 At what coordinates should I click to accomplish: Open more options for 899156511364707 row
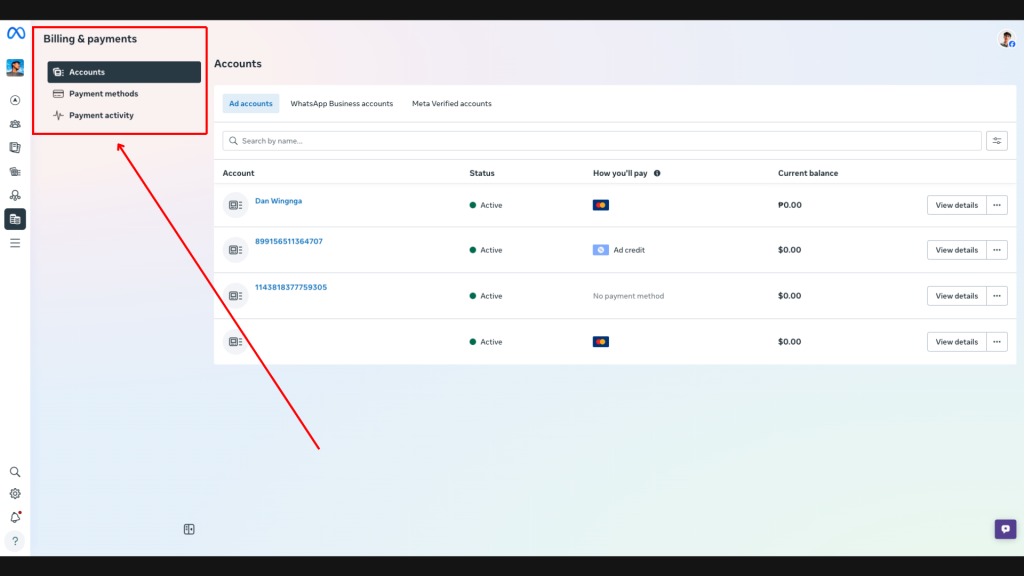pyautogui.click(x=997, y=249)
